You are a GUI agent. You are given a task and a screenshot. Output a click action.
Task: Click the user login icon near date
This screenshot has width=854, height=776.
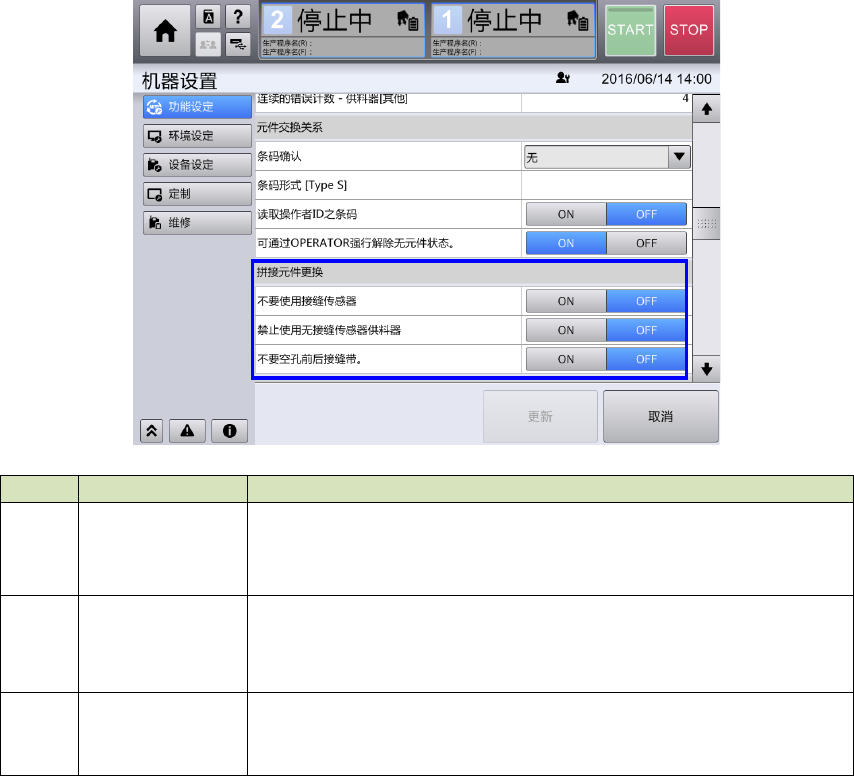pos(563,78)
